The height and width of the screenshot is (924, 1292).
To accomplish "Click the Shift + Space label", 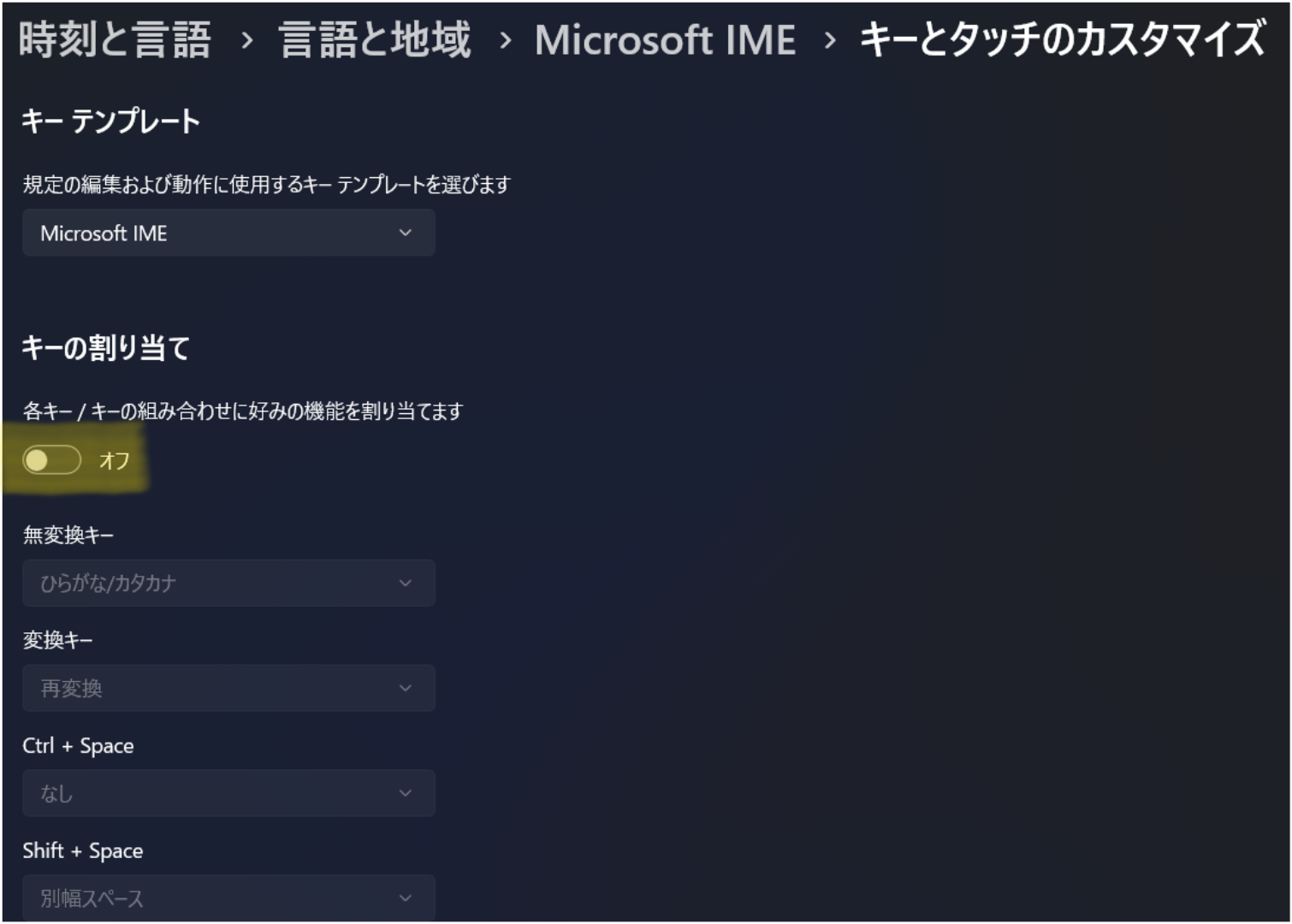I will (x=83, y=851).
